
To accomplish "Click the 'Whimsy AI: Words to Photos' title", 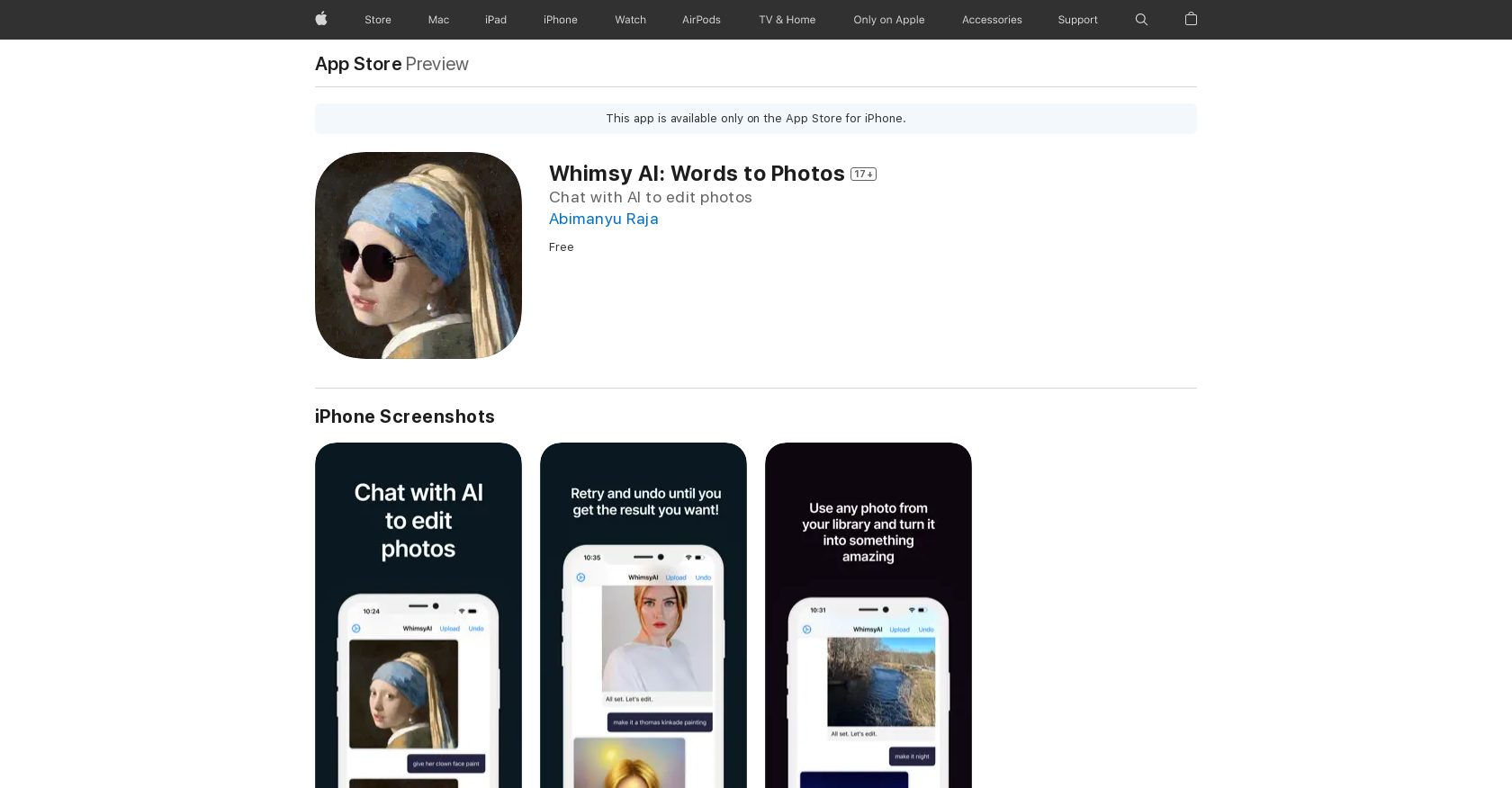I will [x=697, y=174].
